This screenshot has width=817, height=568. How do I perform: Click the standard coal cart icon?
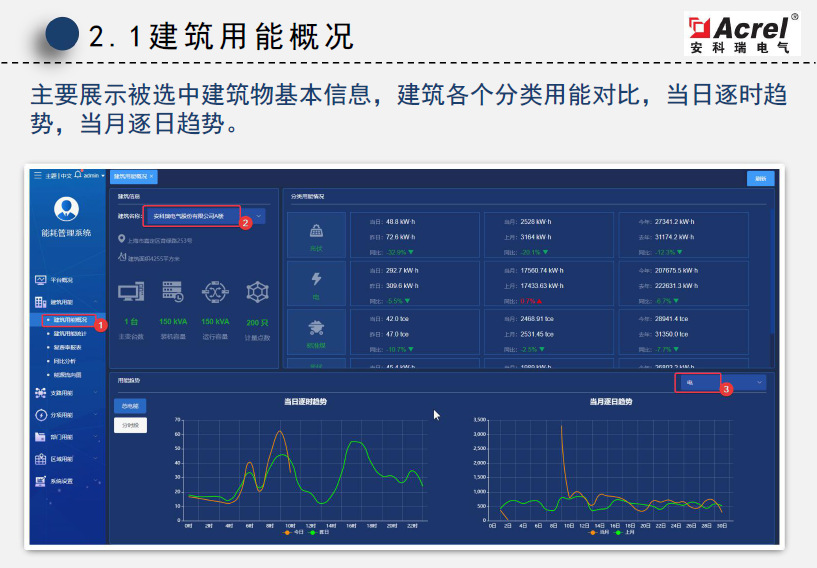(316, 327)
